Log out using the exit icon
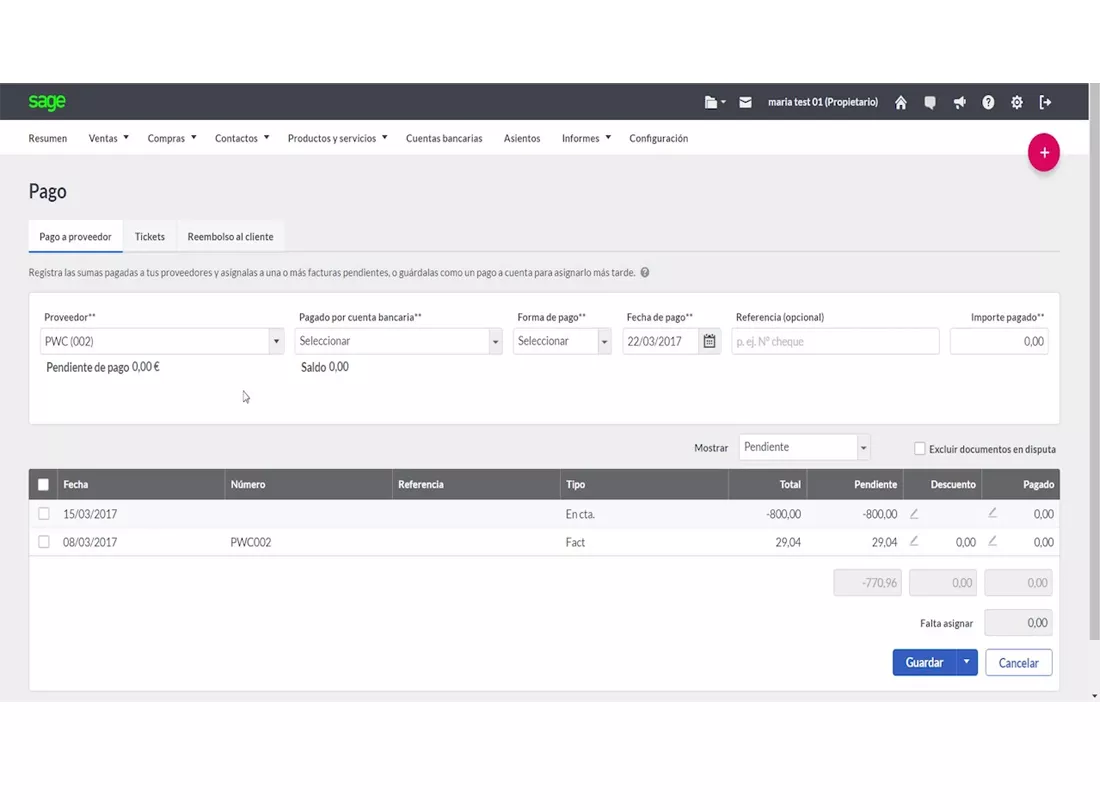The height and width of the screenshot is (810, 1100). coord(1045,102)
